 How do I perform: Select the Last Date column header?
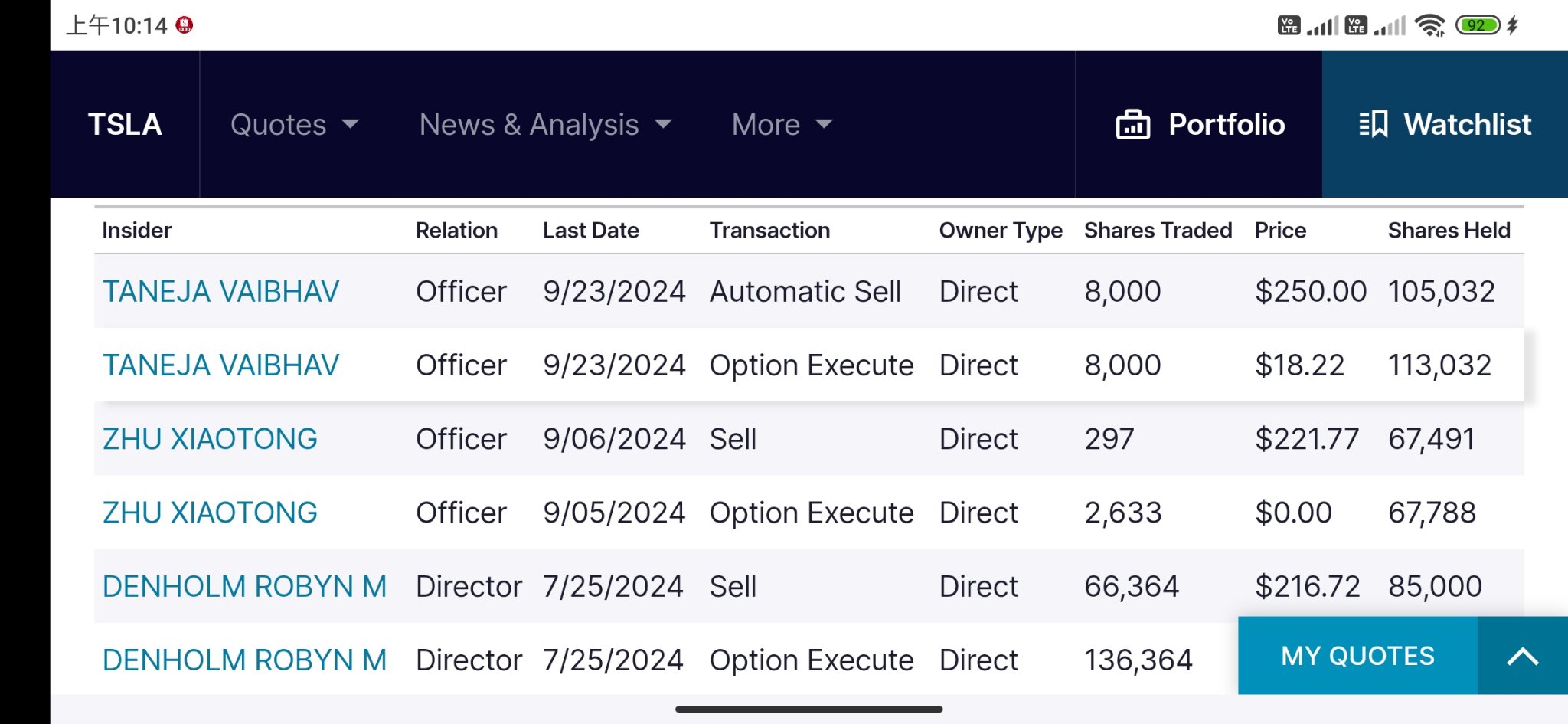click(590, 230)
